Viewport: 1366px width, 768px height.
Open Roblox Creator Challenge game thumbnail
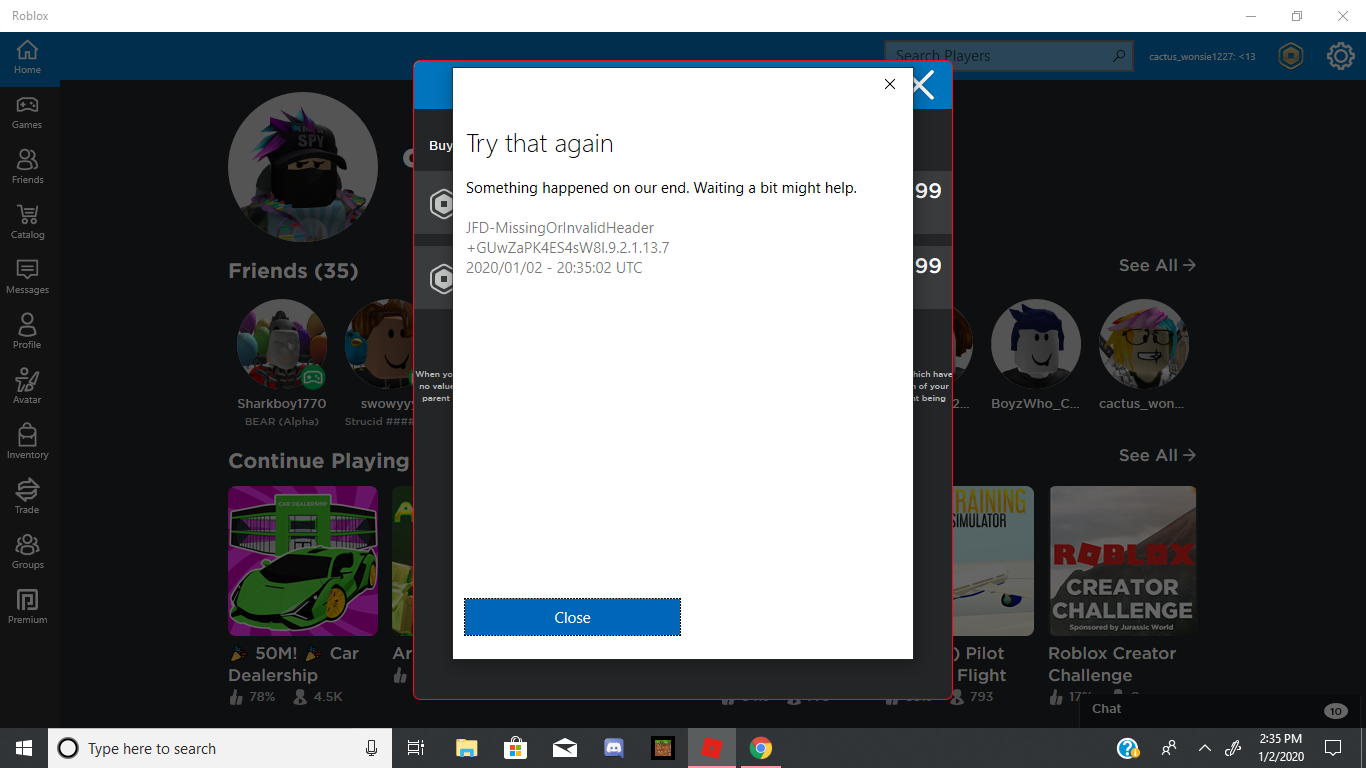point(1123,561)
